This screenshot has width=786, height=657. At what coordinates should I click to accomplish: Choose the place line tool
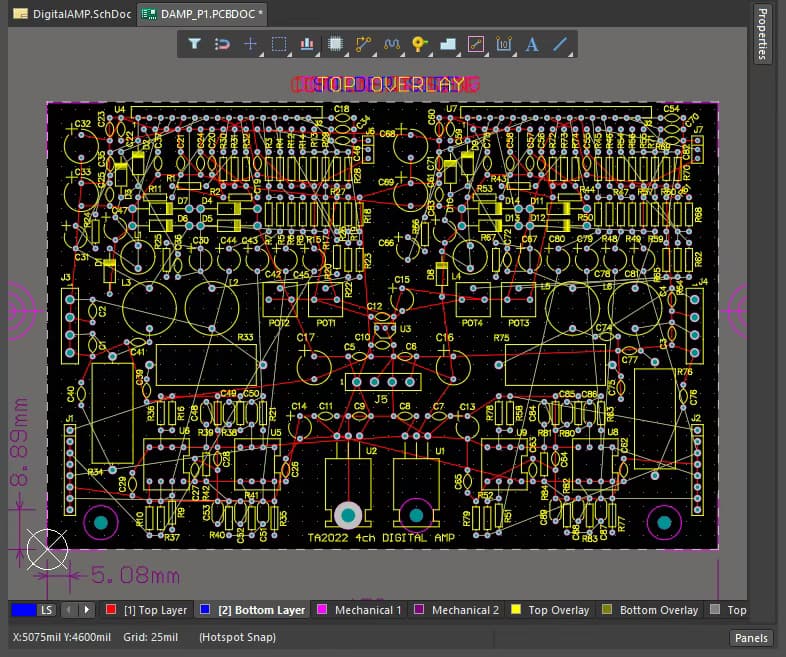(x=560, y=44)
